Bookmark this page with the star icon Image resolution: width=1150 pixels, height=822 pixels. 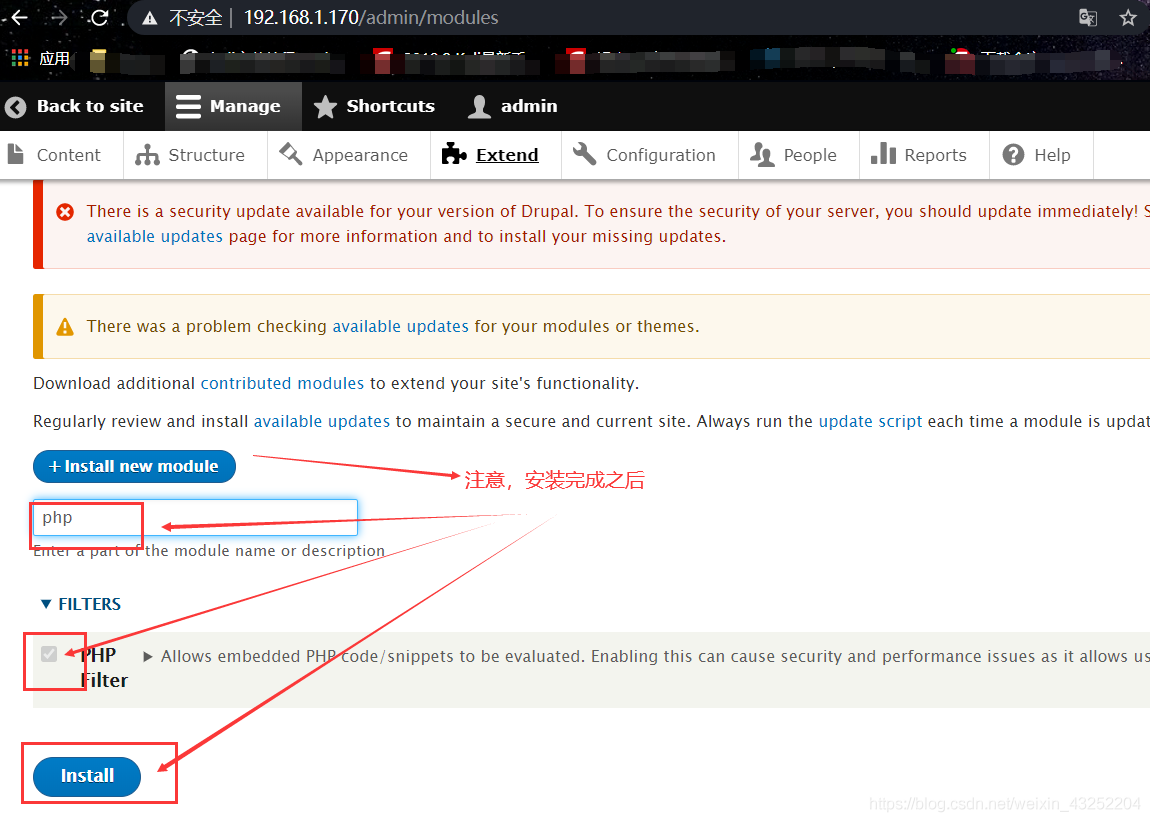coord(1128,18)
